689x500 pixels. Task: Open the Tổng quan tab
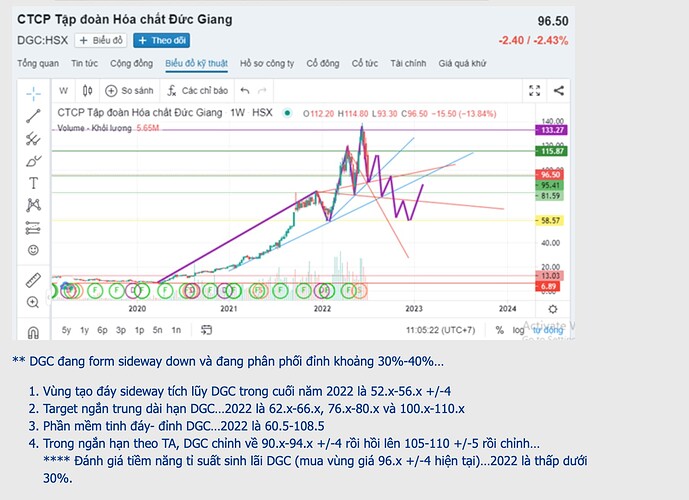pos(38,63)
